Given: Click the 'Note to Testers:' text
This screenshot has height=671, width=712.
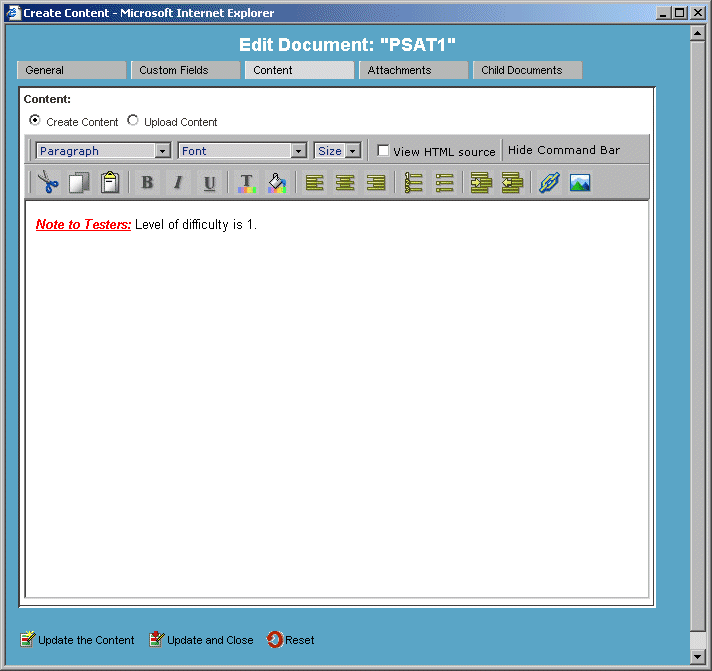Looking at the screenshot, I should click(x=84, y=224).
